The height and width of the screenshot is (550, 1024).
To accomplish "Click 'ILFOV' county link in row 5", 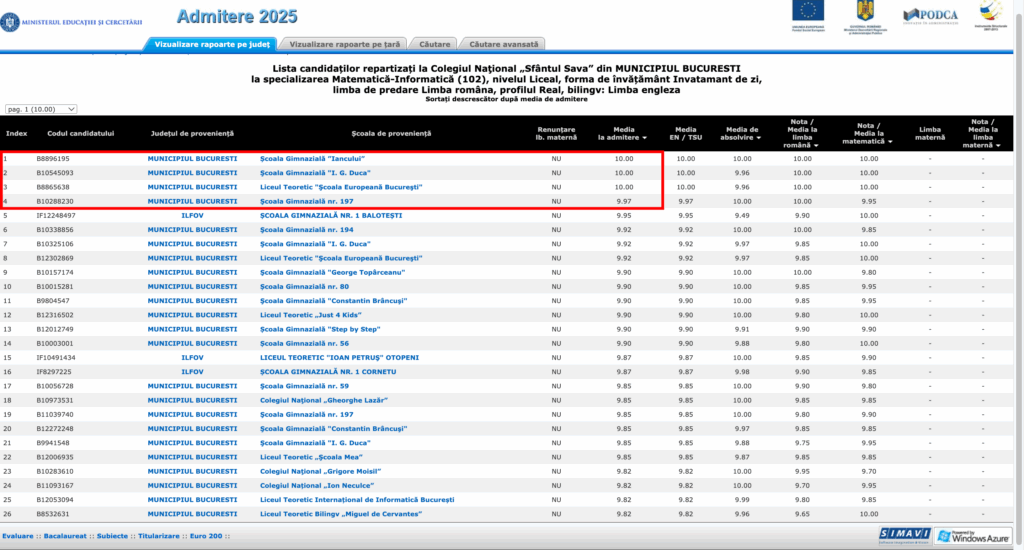I will 192,215.
